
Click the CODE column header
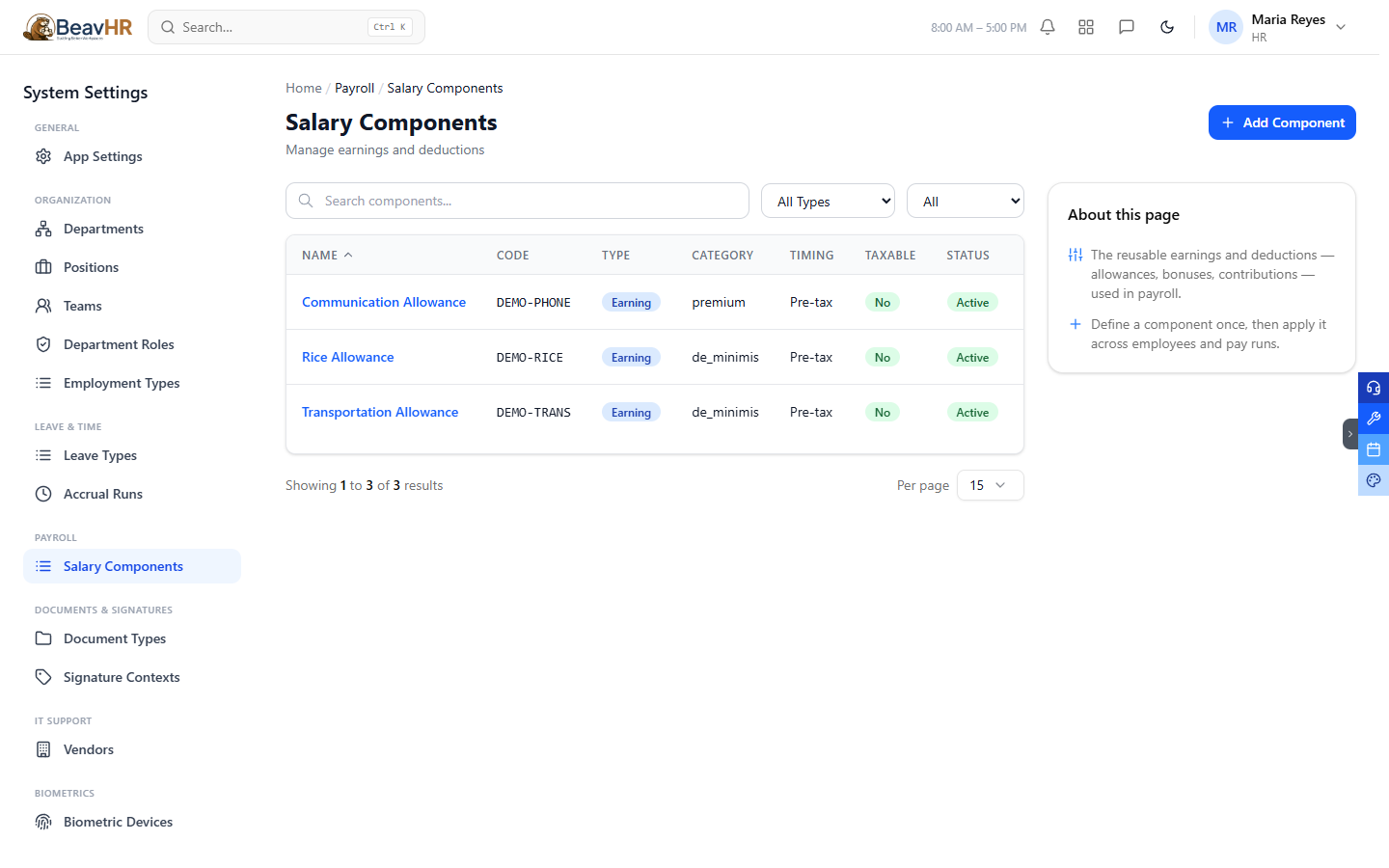(513, 256)
